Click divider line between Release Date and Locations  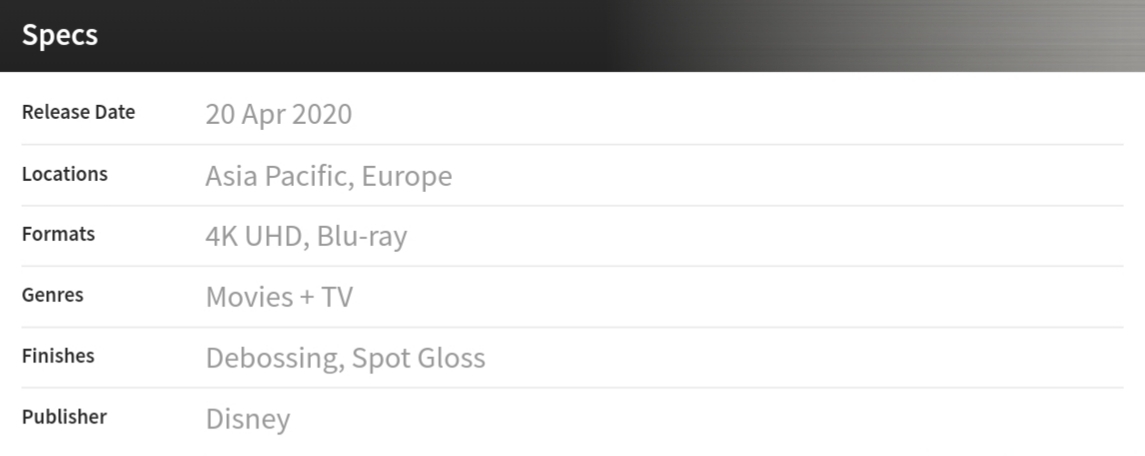coord(572,144)
